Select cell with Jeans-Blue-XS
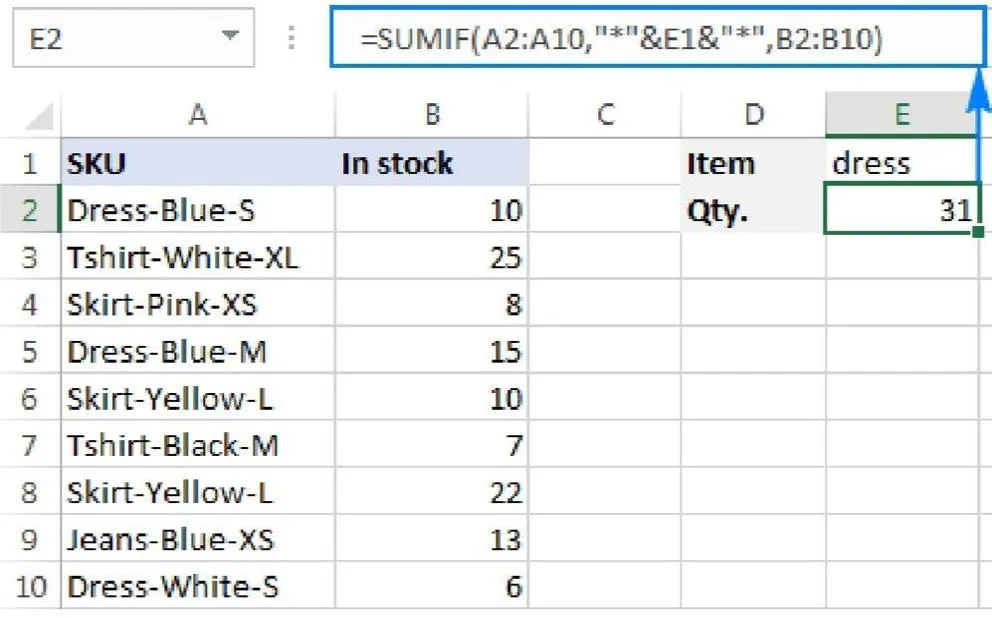Image resolution: width=992 pixels, height=618 pixels. pos(197,539)
